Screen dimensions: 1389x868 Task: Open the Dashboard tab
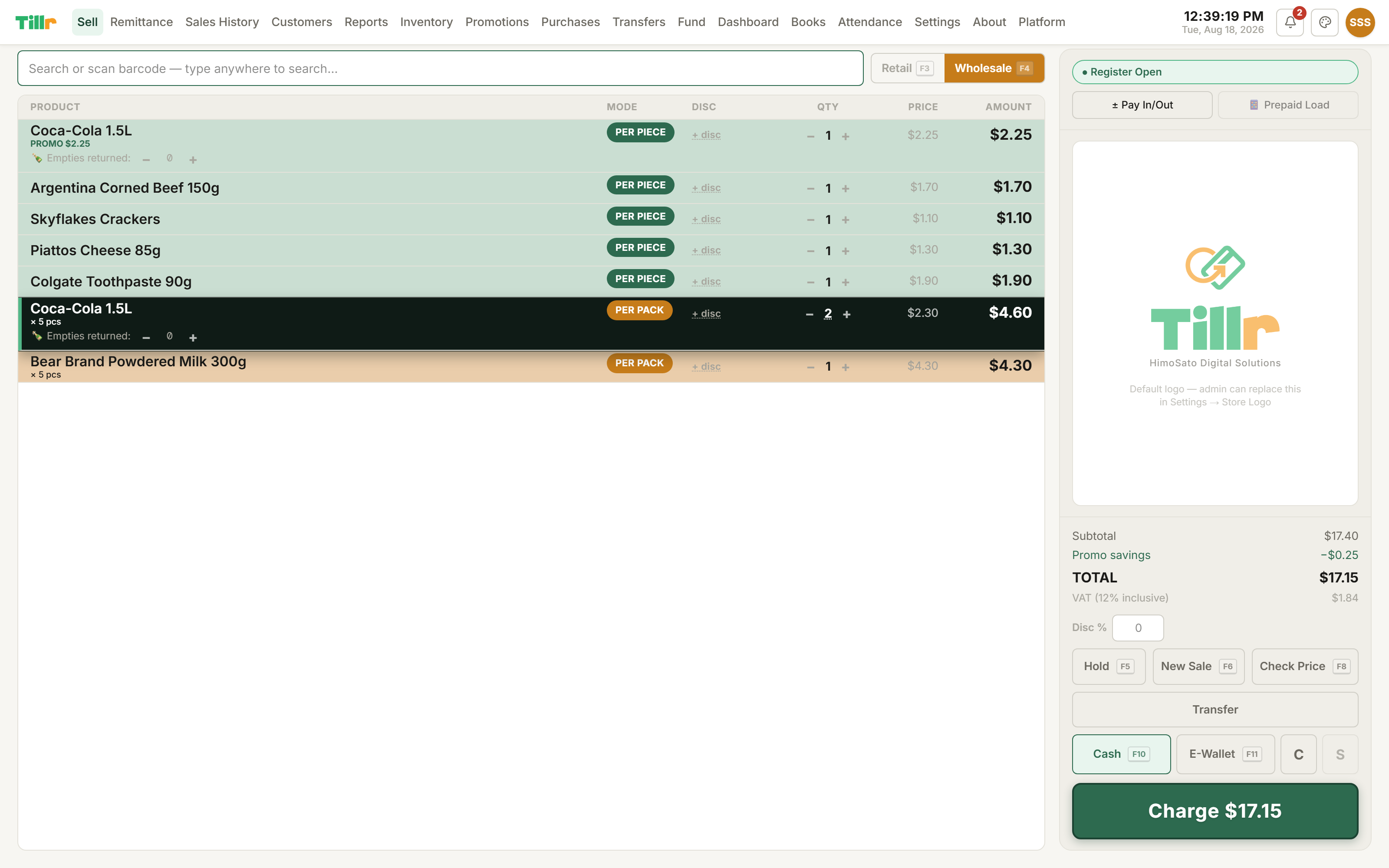pyautogui.click(x=748, y=23)
